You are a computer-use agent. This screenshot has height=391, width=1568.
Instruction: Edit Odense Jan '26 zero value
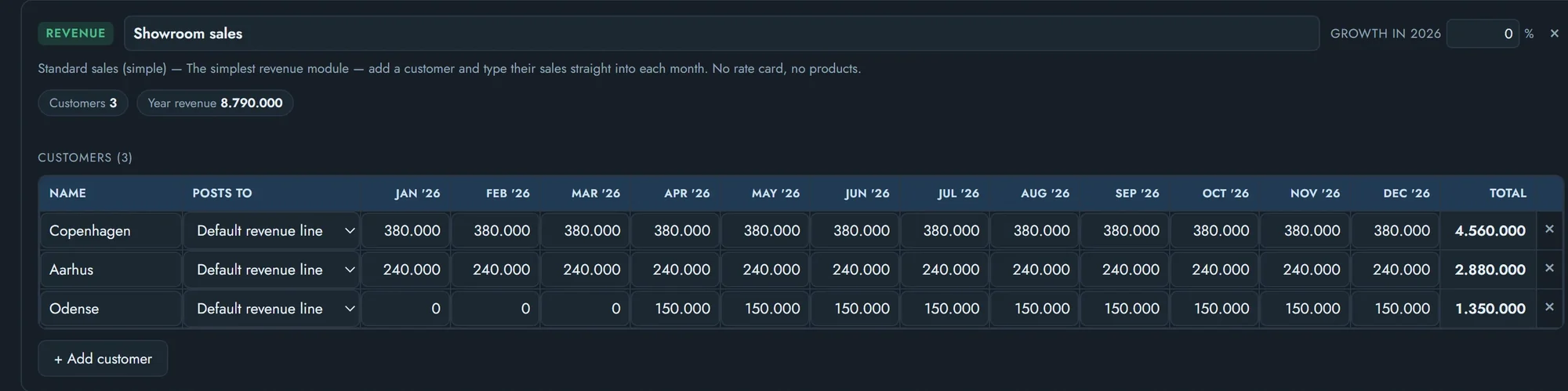(x=405, y=309)
